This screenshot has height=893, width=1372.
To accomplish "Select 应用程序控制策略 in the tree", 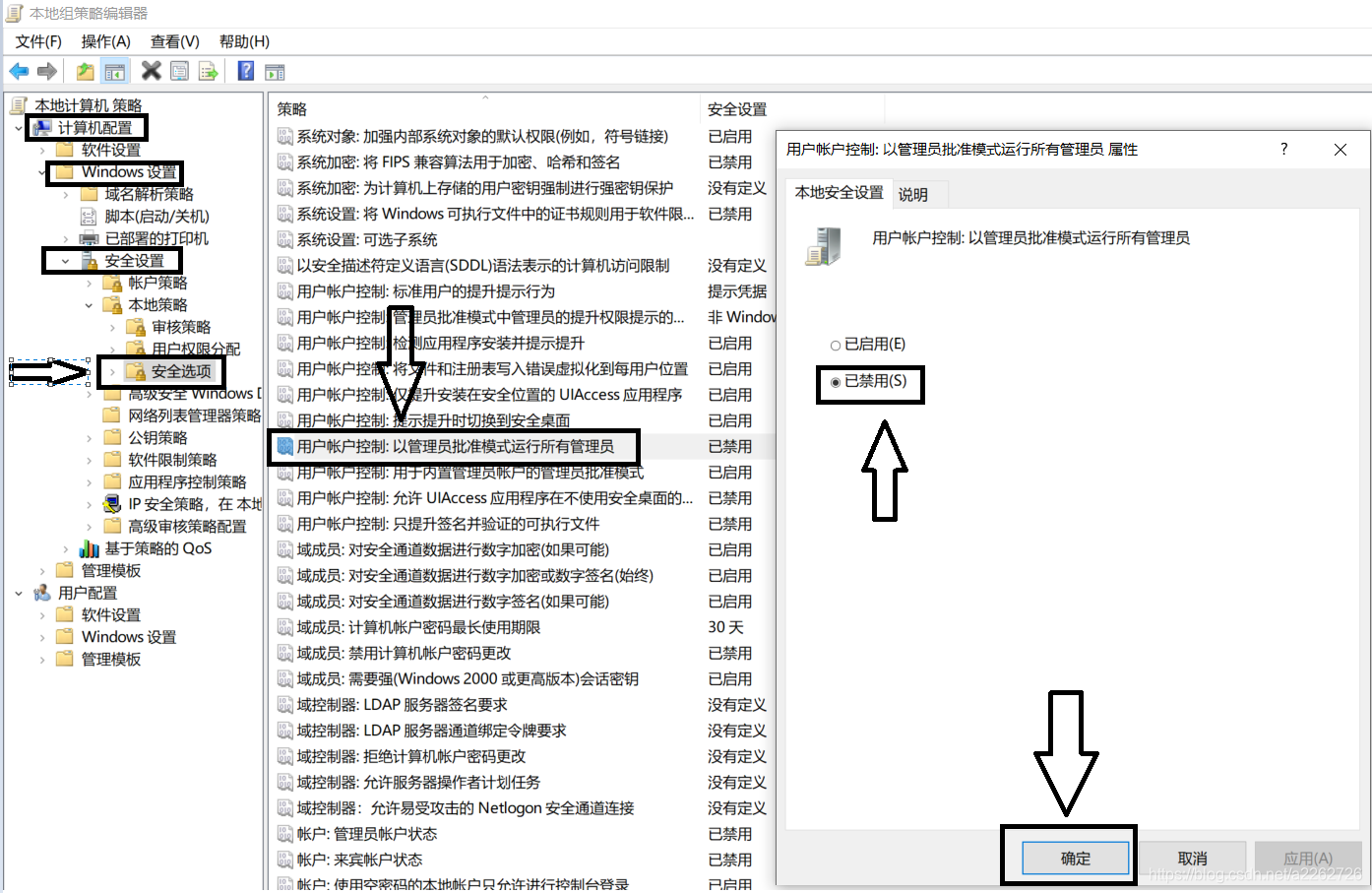I will click(x=187, y=482).
